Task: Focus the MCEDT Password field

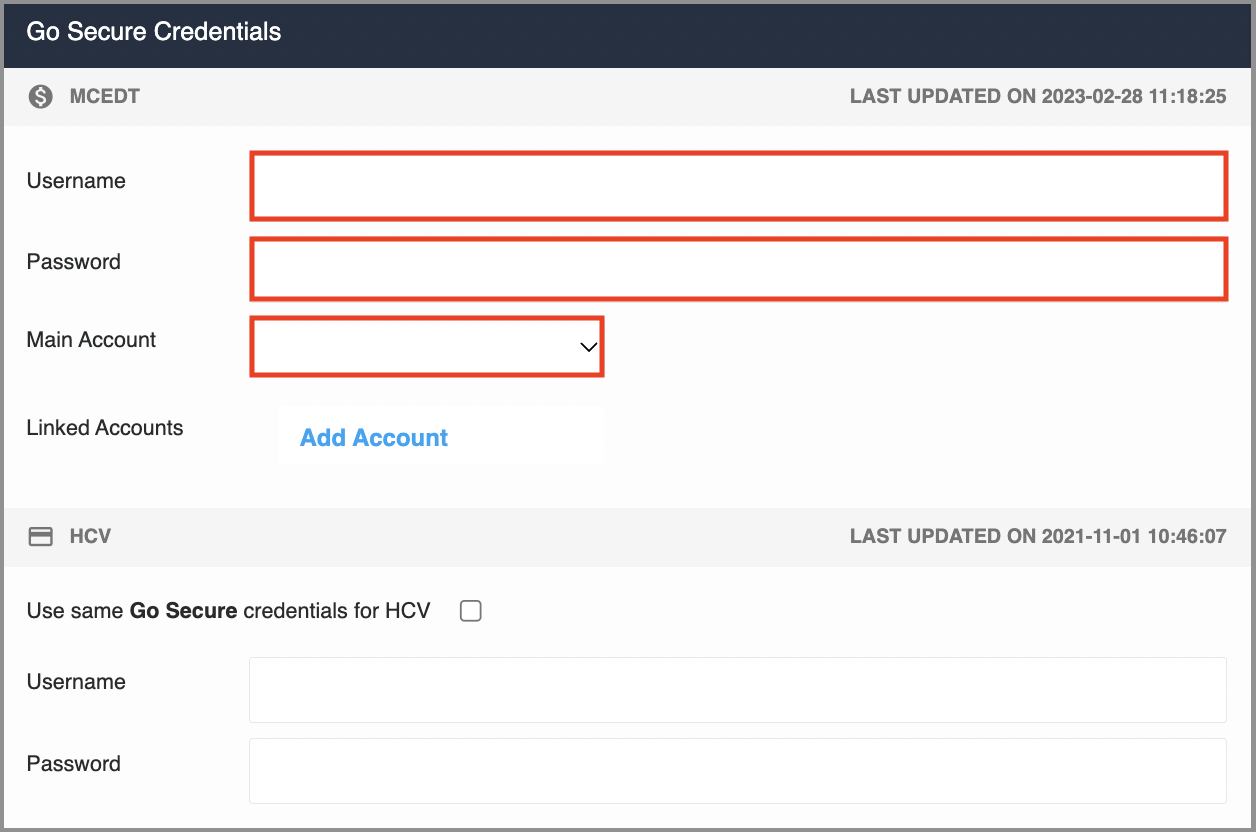Action: [738, 268]
